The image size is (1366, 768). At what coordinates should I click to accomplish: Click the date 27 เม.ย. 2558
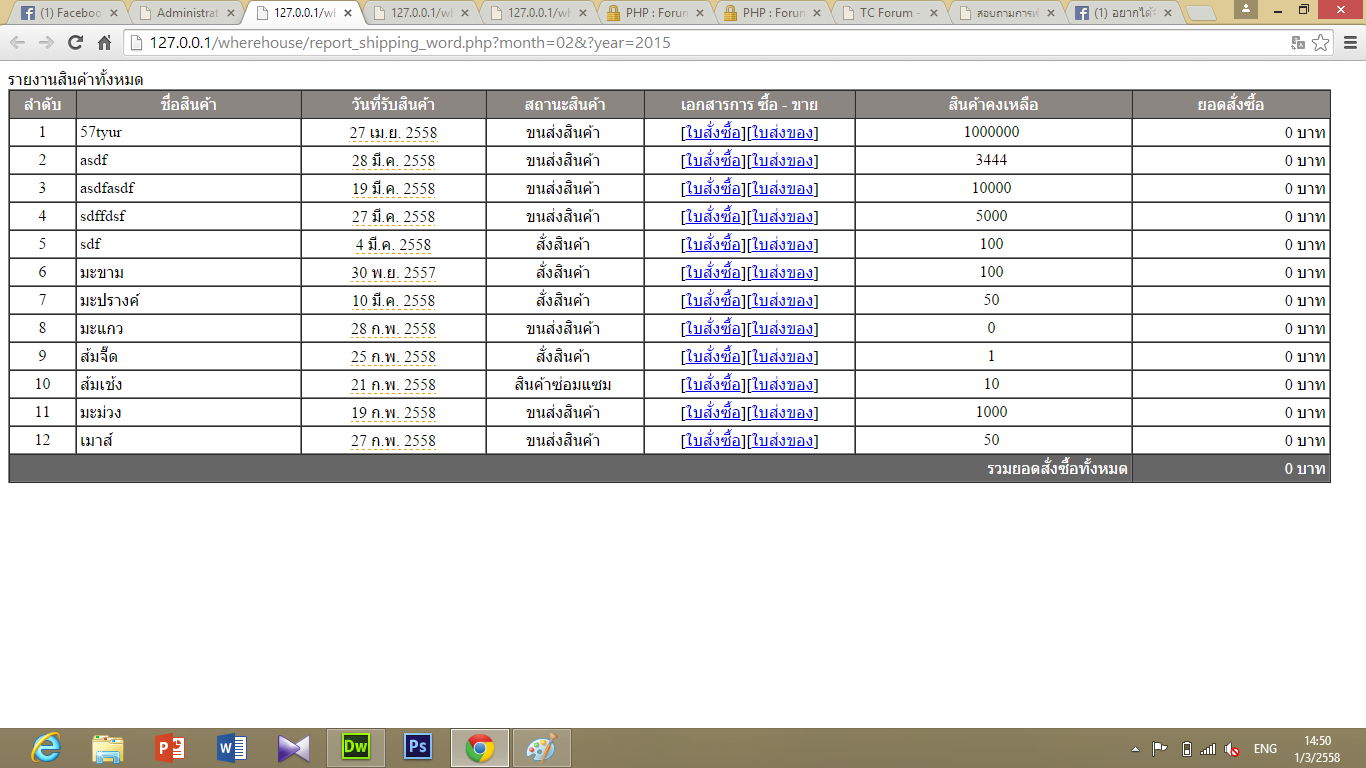tap(393, 133)
